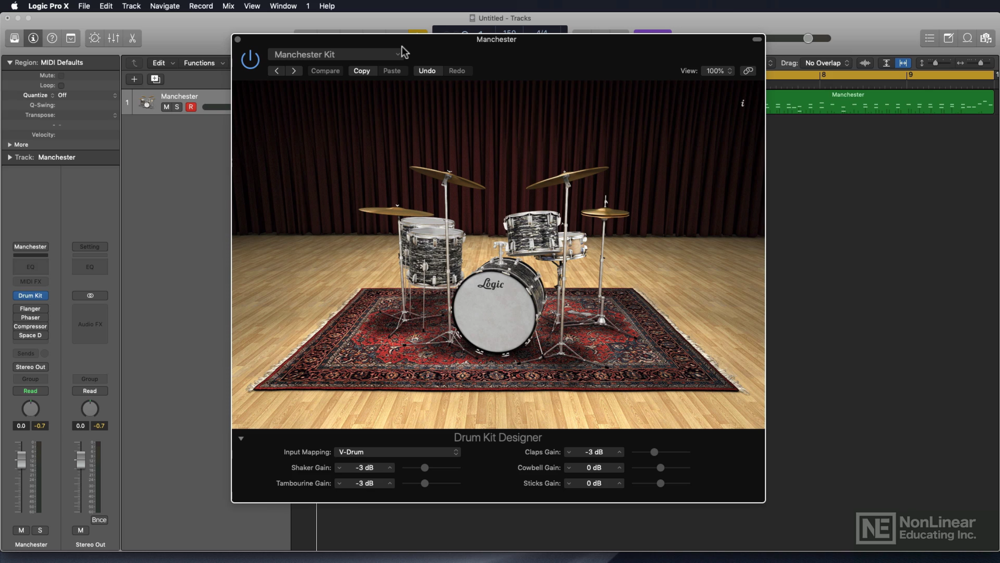Open the Input Mapping V-Drum dropdown
The height and width of the screenshot is (563, 1000).
[x=397, y=452]
